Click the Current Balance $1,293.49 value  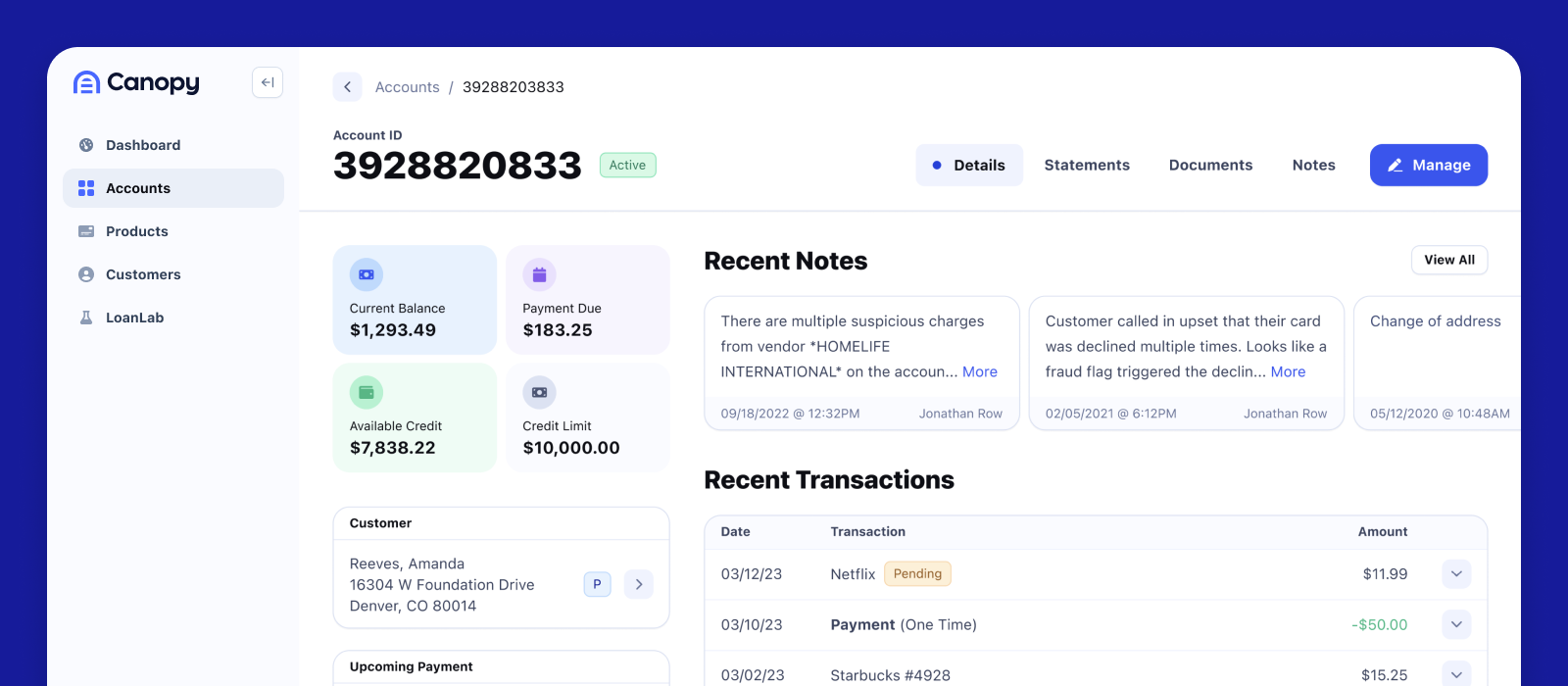pyautogui.click(x=393, y=330)
